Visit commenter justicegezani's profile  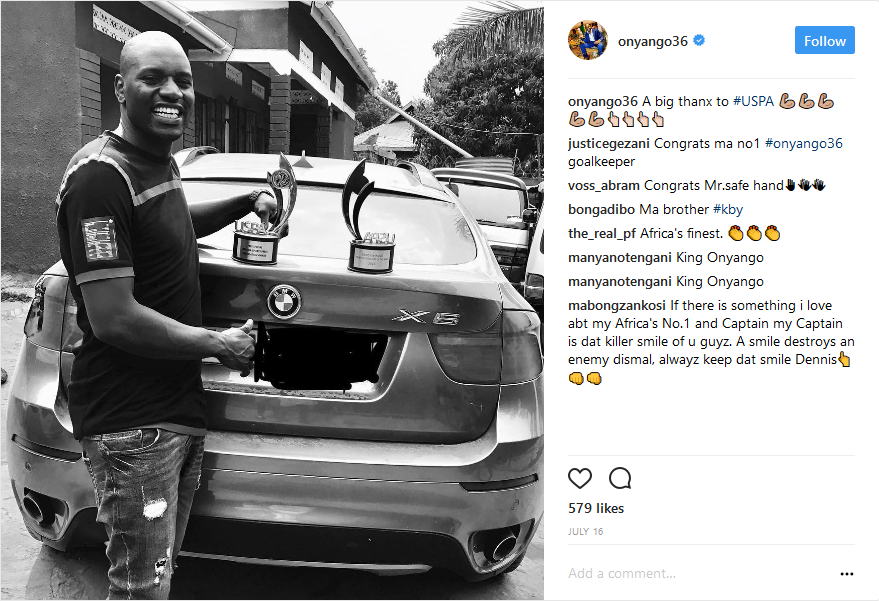point(609,144)
